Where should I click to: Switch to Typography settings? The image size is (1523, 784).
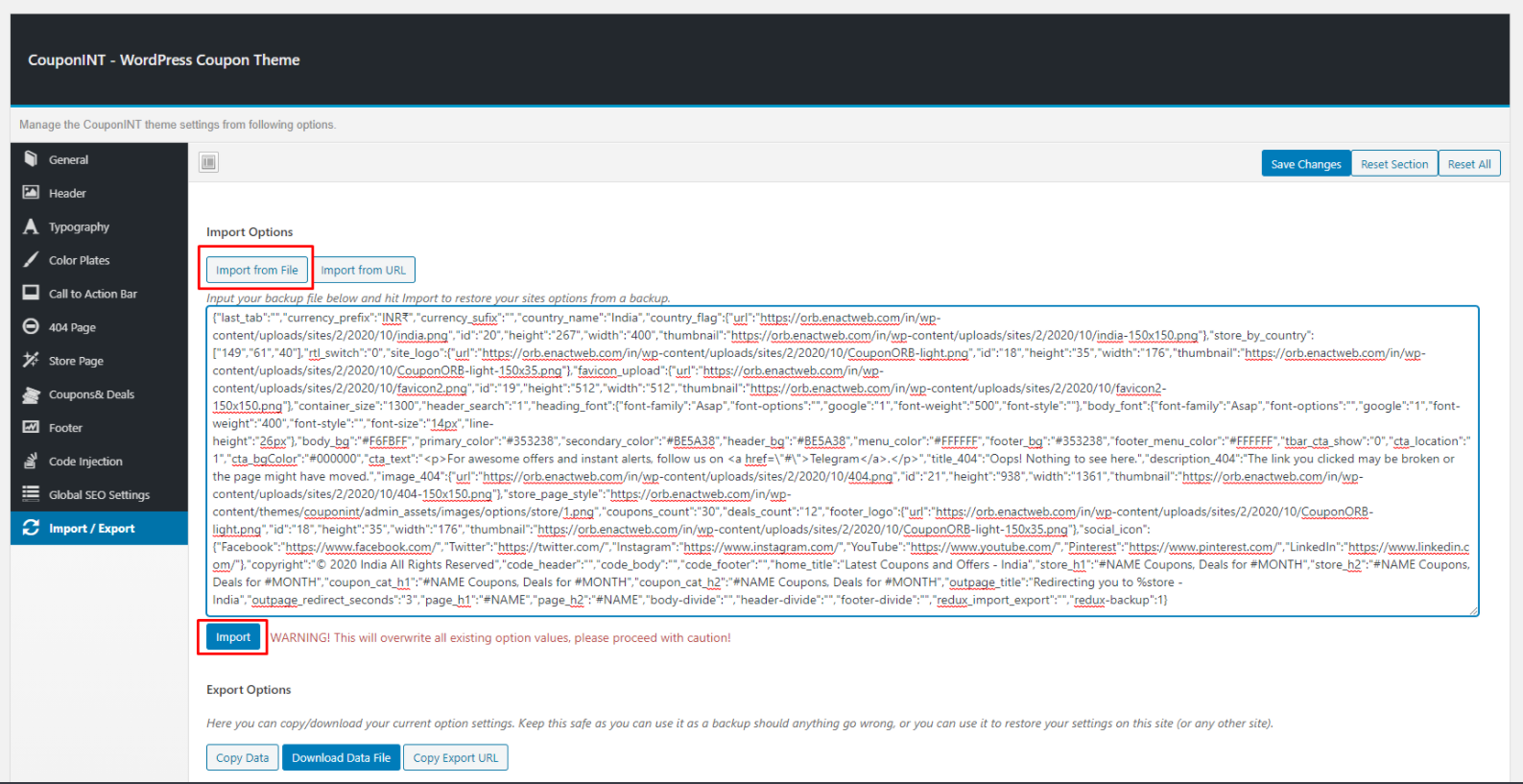click(99, 226)
